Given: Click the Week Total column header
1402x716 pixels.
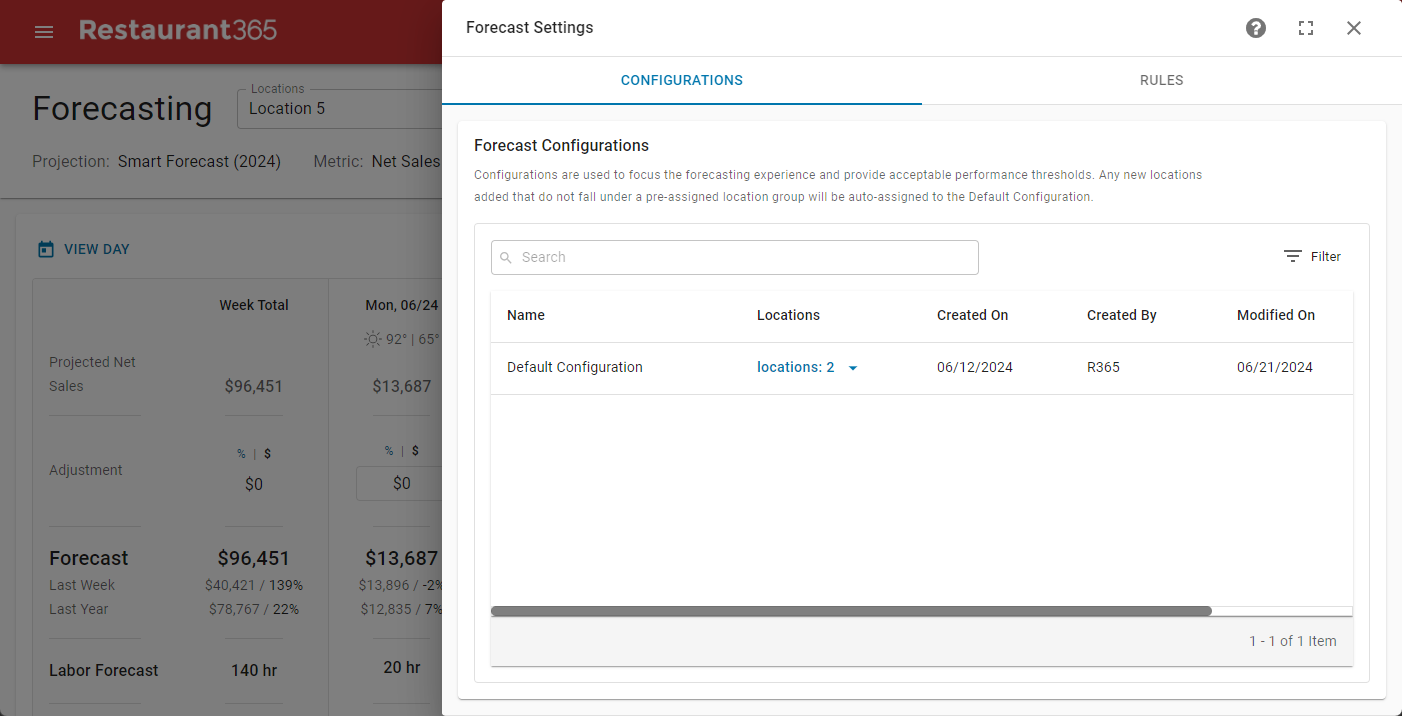Looking at the screenshot, I should (254, 305).
